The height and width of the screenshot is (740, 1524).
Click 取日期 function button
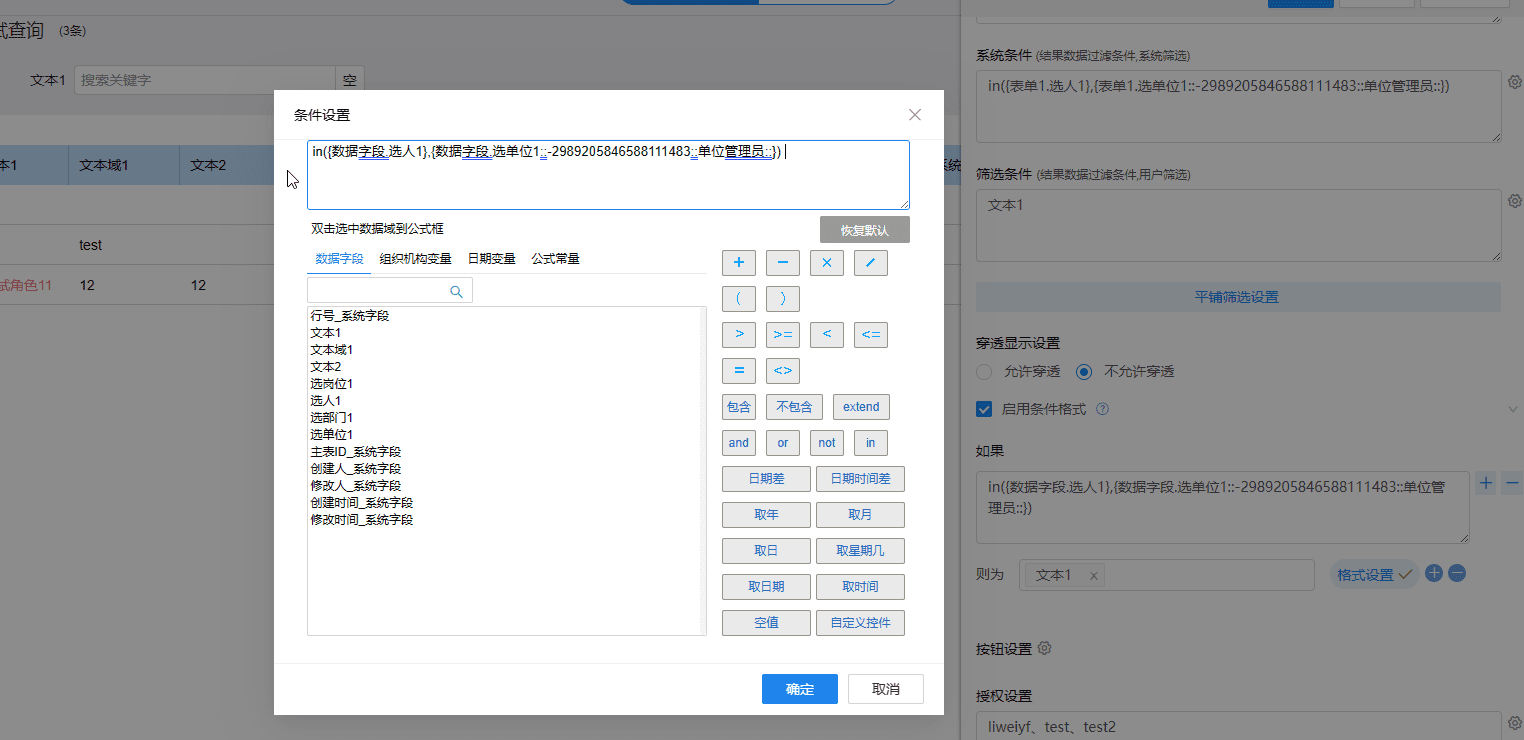coord(766,587)
